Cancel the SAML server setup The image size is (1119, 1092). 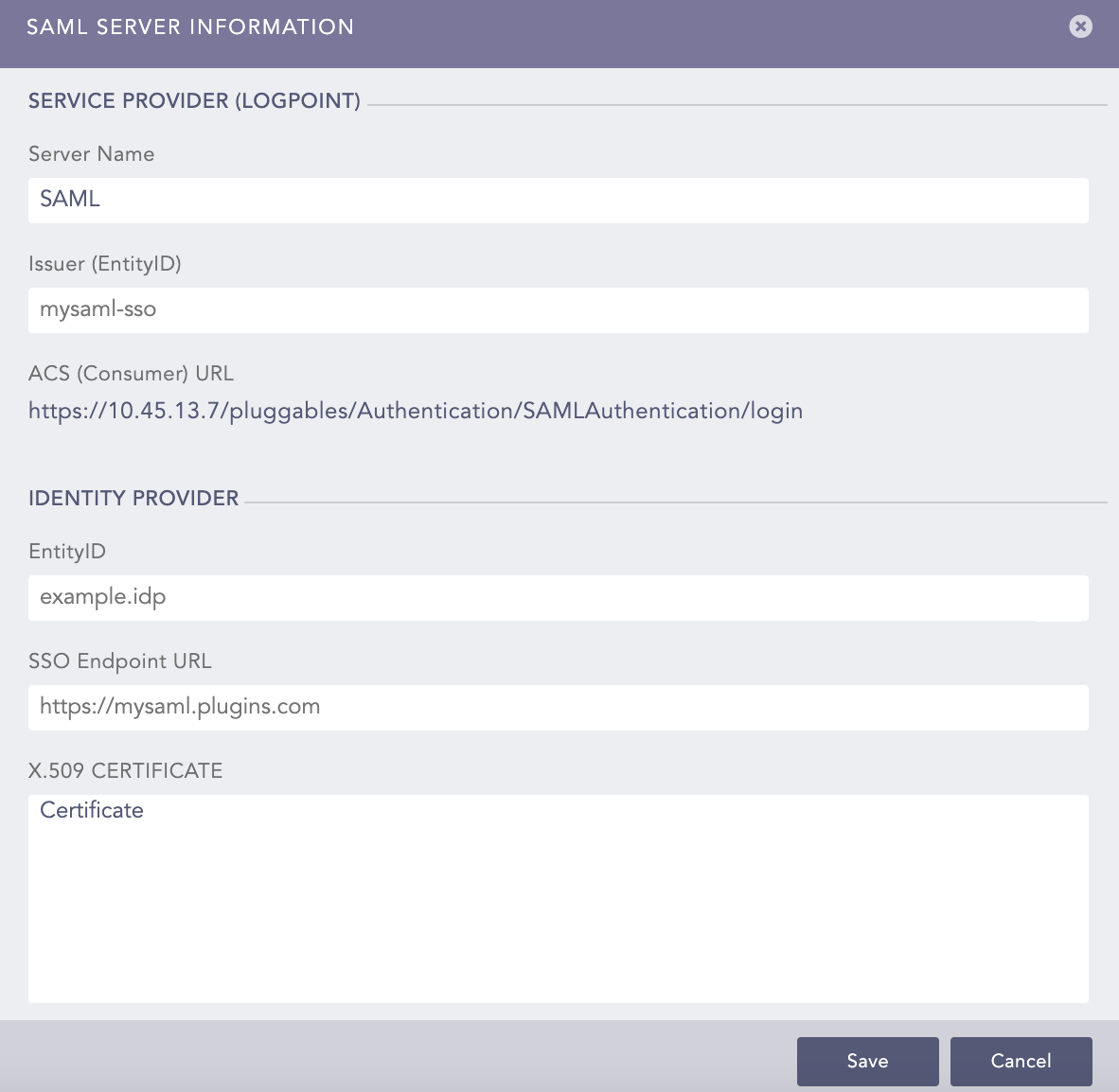click(x=1021, y=1061)
